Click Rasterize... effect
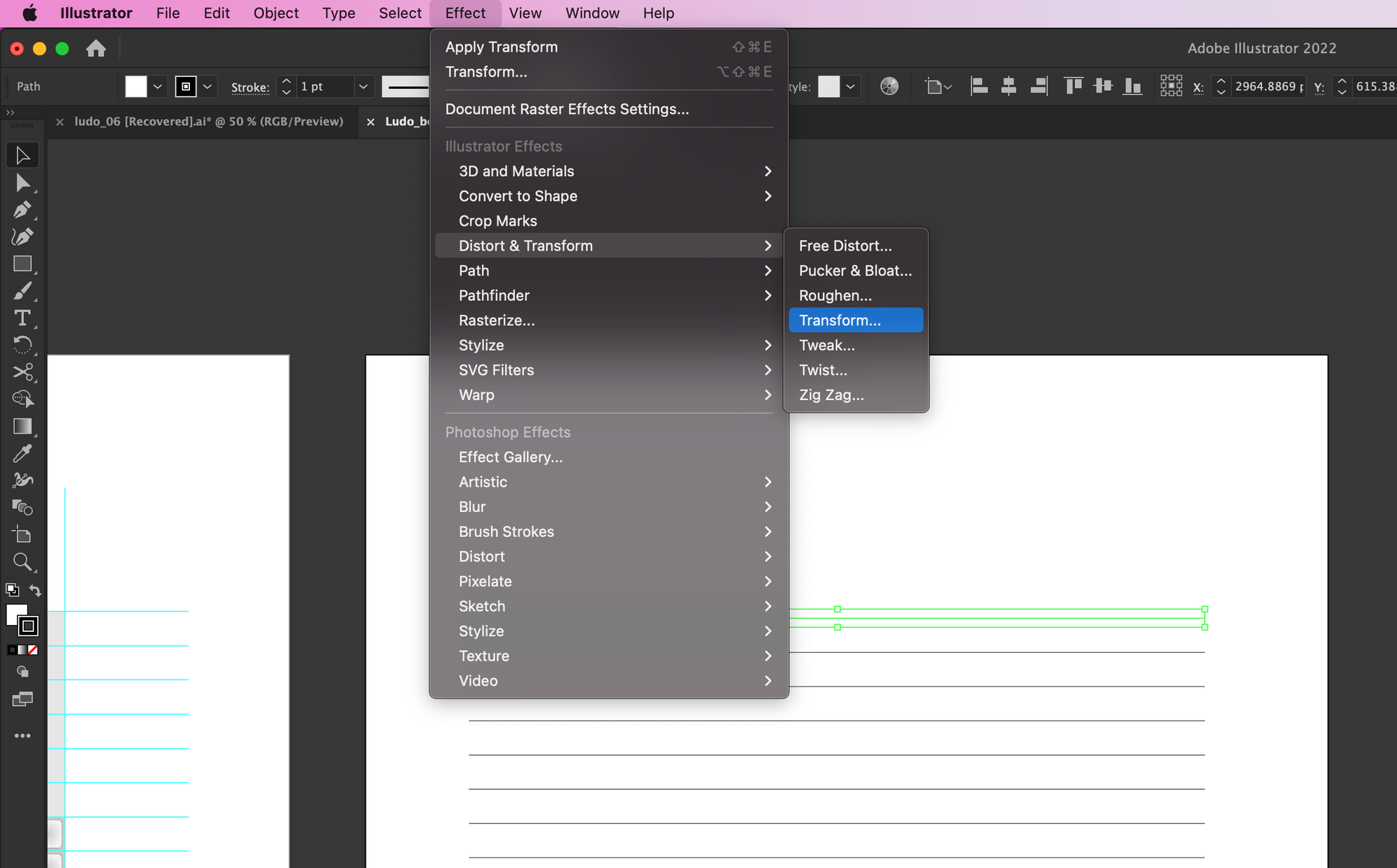This screenshot has height=868, width=1397. (608, 320)
